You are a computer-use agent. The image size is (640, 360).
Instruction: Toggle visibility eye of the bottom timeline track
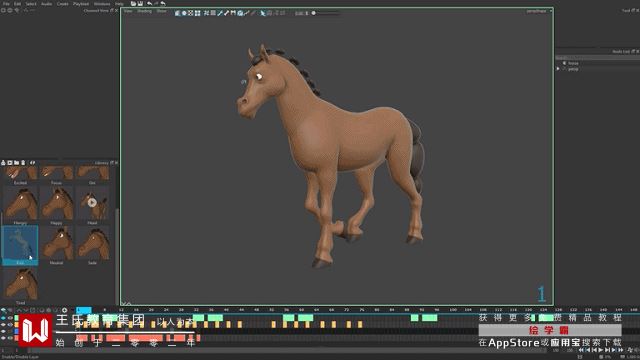[10, 338]
